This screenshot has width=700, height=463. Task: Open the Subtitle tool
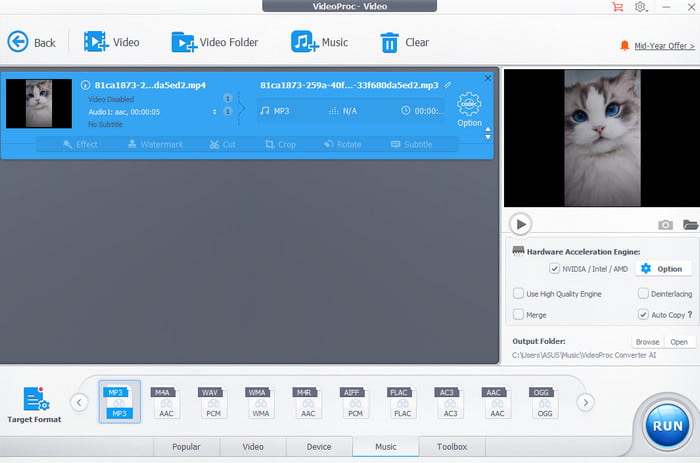pyautogui.click(x=411, y=144)
